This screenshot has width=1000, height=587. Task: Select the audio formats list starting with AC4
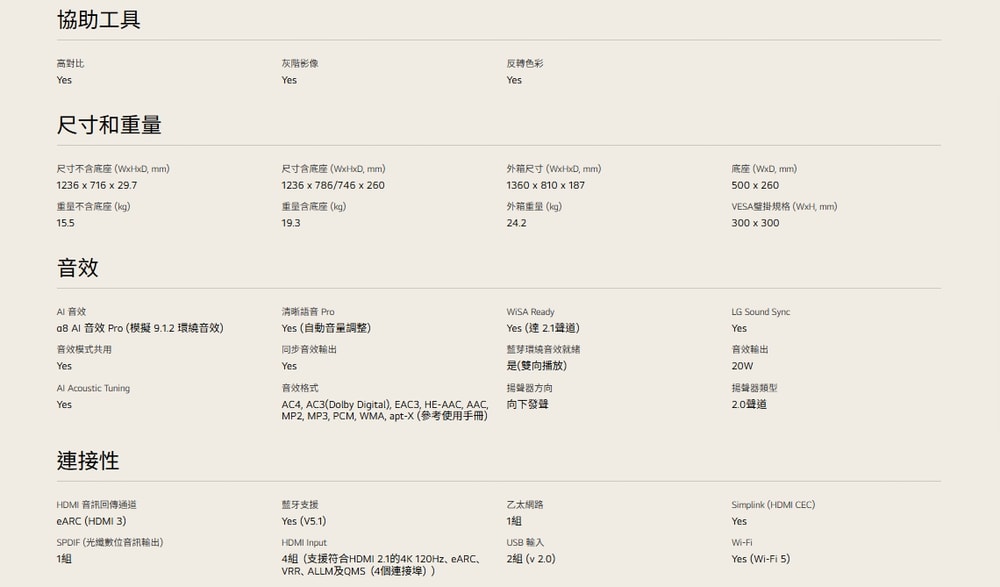click(x=385, y=409)
